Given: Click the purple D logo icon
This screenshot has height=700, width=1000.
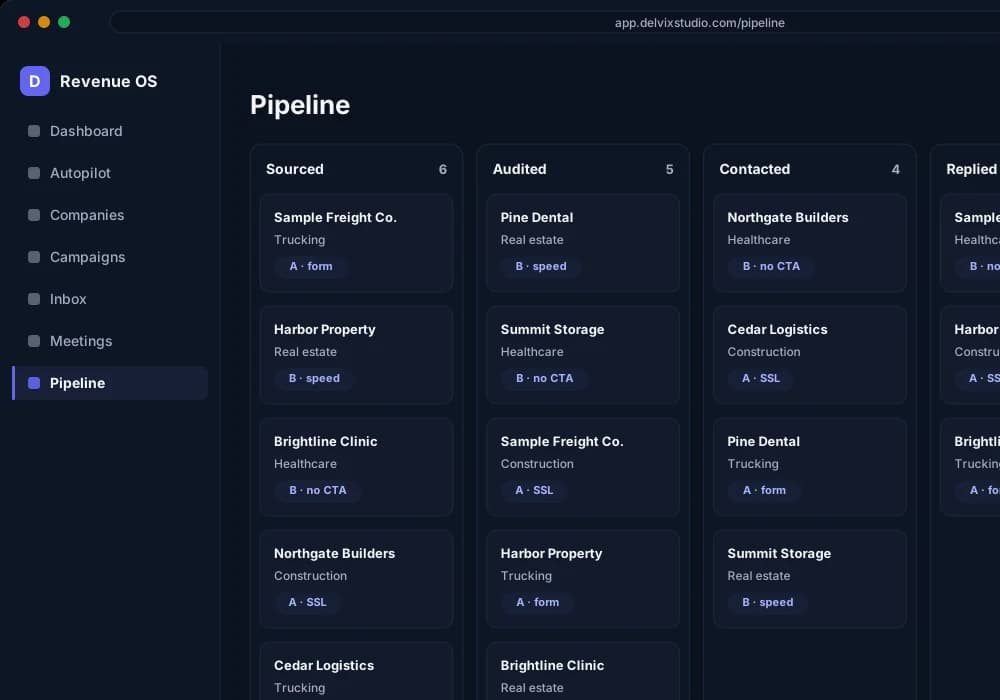Looking at the screenshot, I should click(34, 81).
